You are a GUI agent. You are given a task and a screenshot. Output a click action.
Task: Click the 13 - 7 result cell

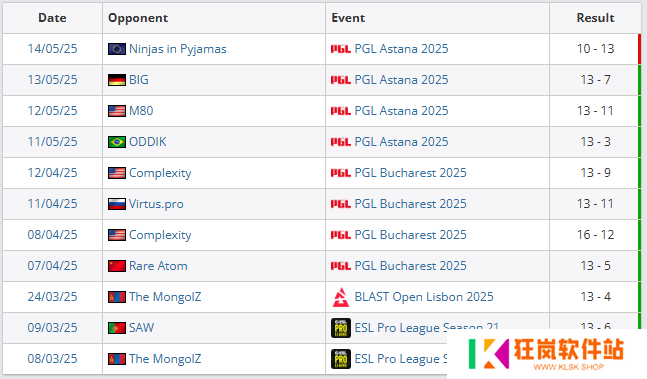[595, 80]
